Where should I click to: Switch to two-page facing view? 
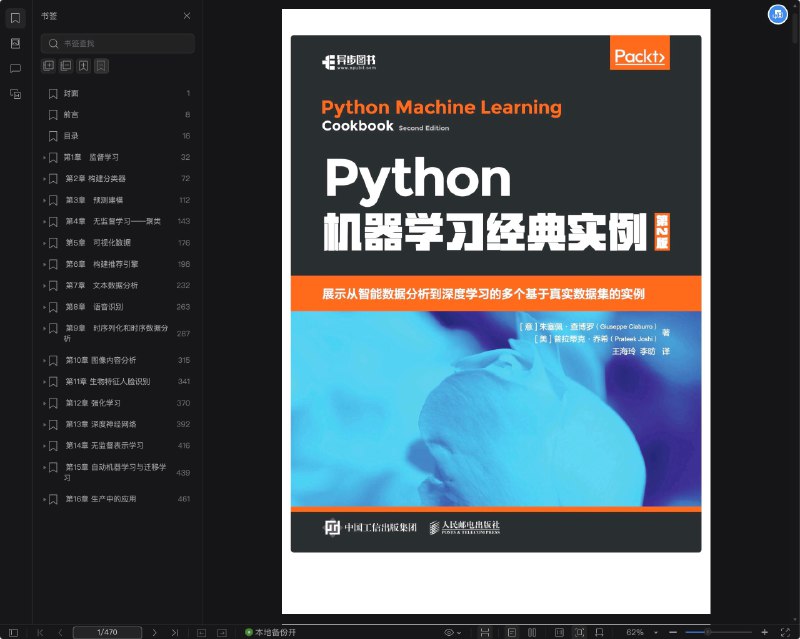pos(532,631)
